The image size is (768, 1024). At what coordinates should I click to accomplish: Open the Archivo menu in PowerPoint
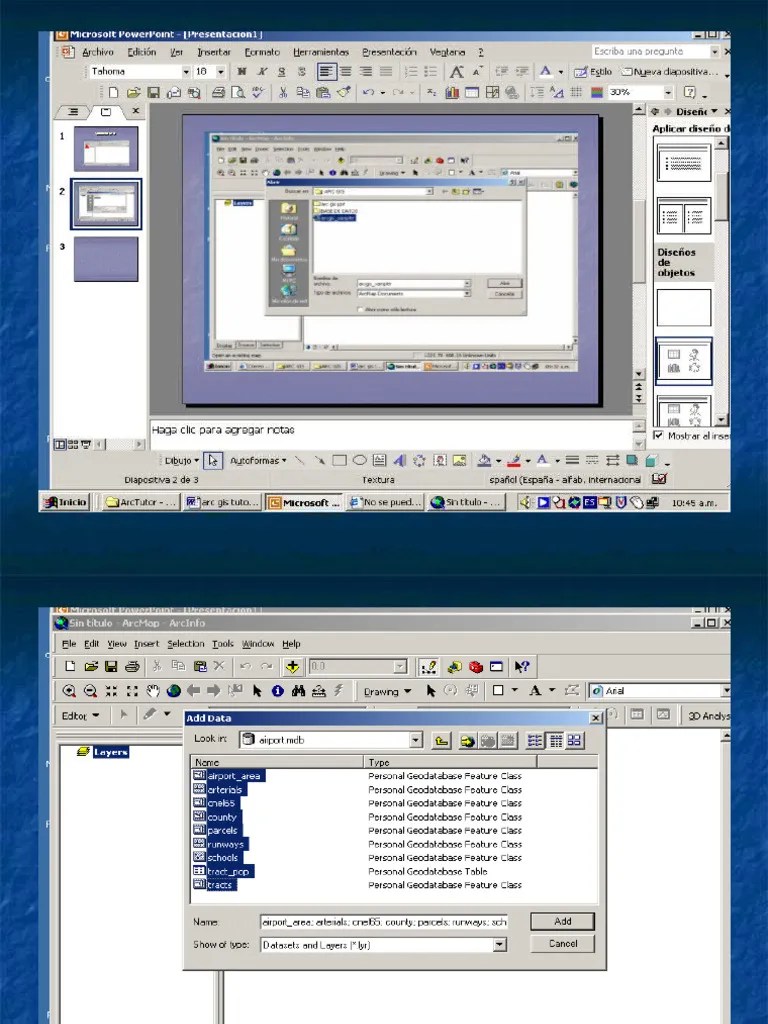pyautogui.click(x=97, y=52)
